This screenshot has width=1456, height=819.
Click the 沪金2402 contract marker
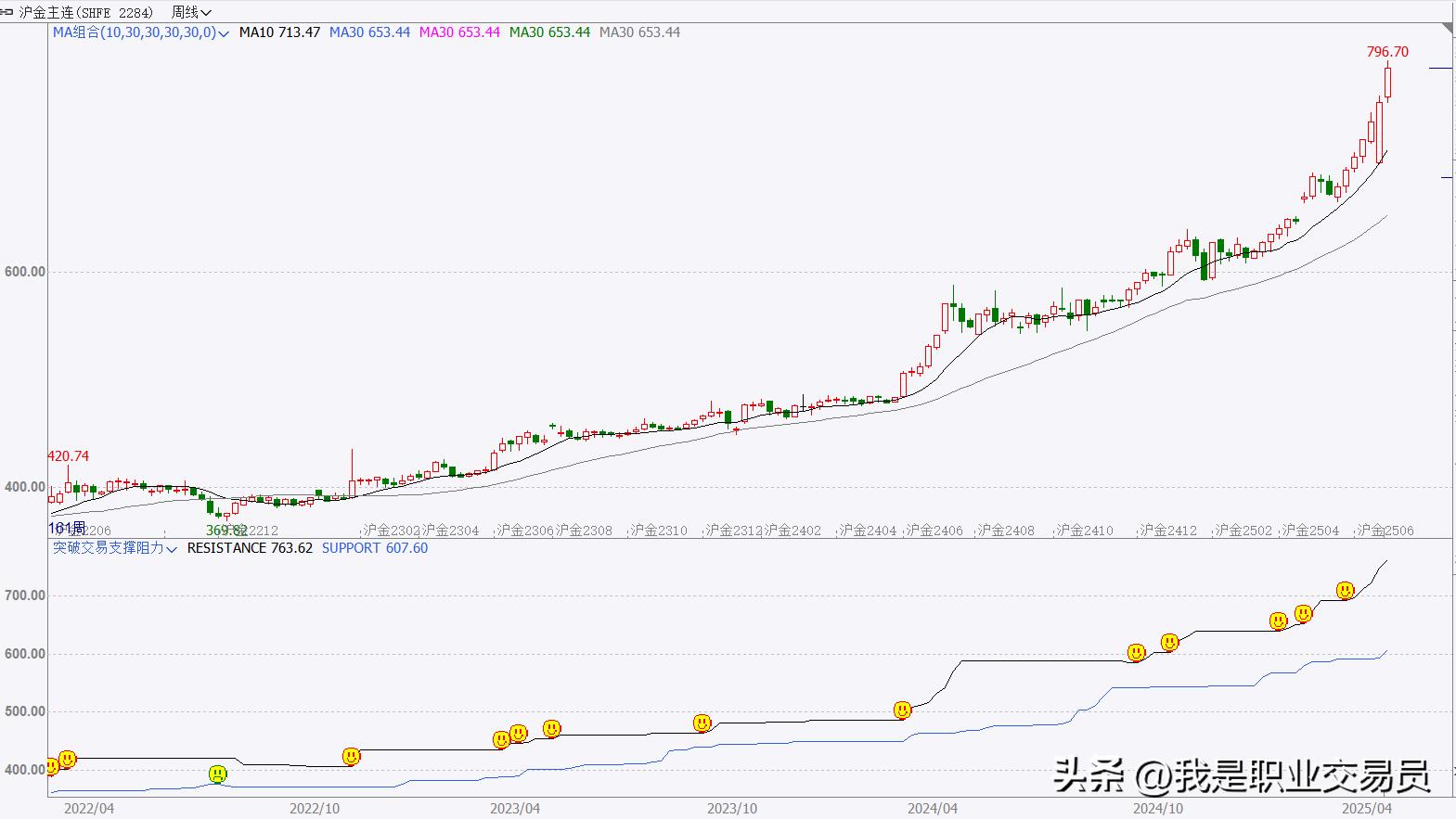click(x=792, y=531)
